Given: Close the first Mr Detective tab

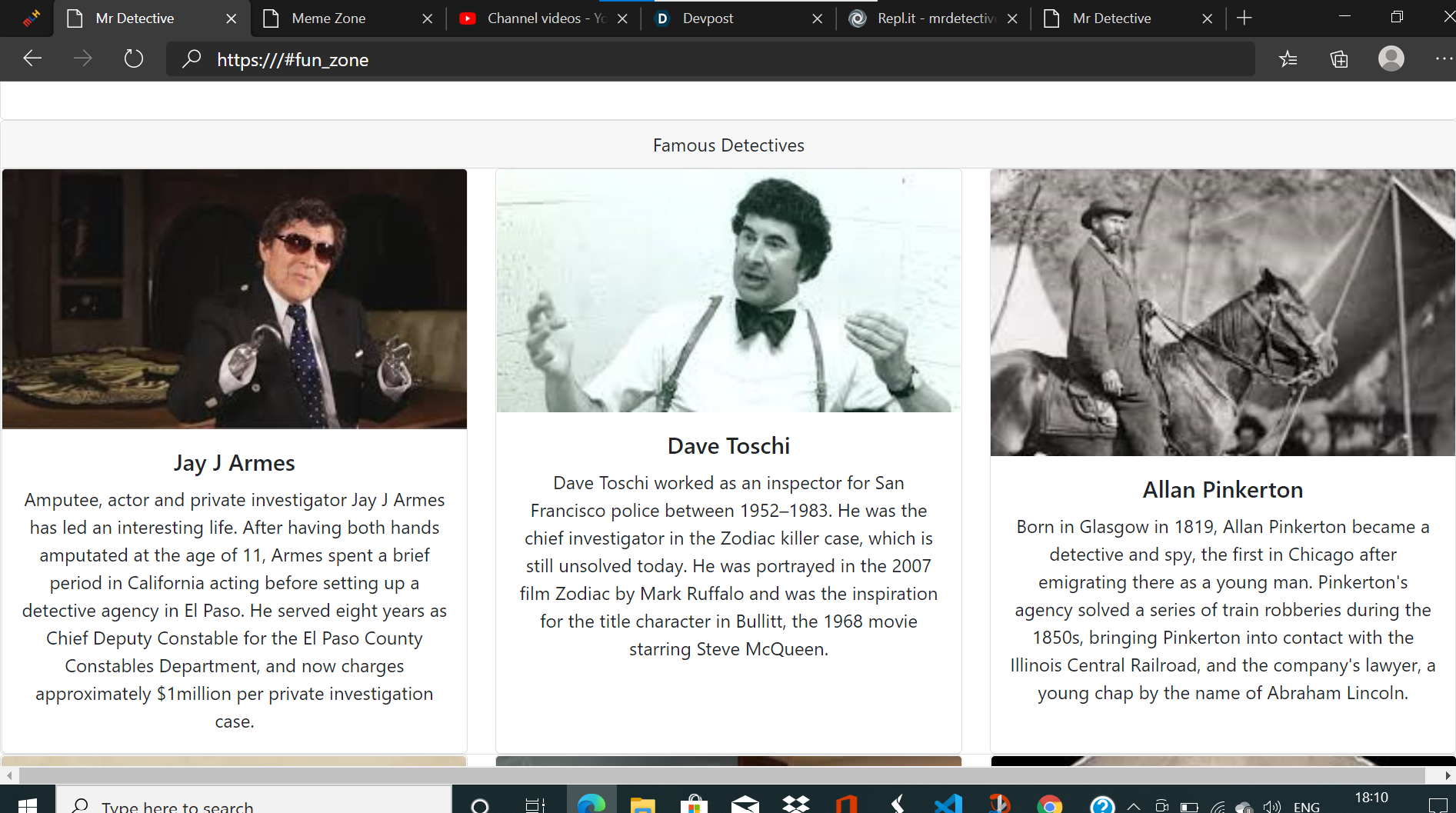Looking at the screenshot, I should pos(232,18).
